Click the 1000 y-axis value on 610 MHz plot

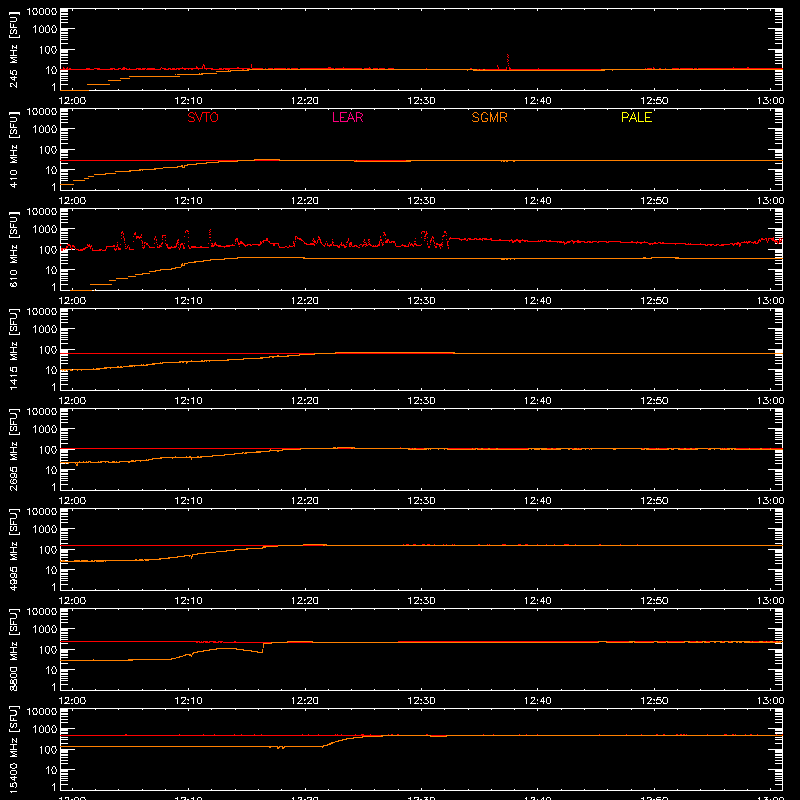pos(45,230)
